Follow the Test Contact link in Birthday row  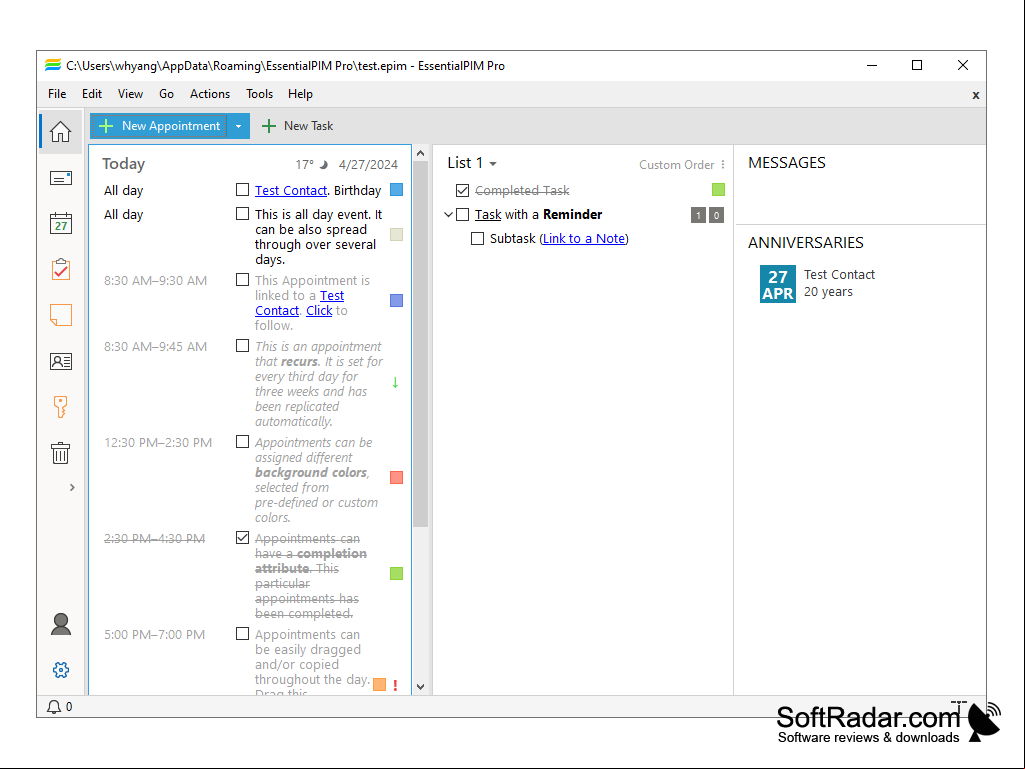[291, 190]
